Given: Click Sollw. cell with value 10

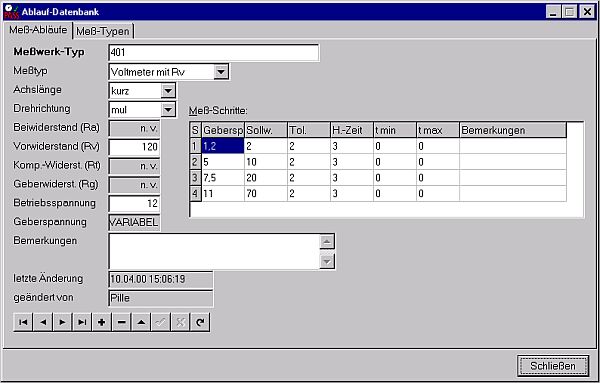Looking at the screenshot, I should click(266, 162).
